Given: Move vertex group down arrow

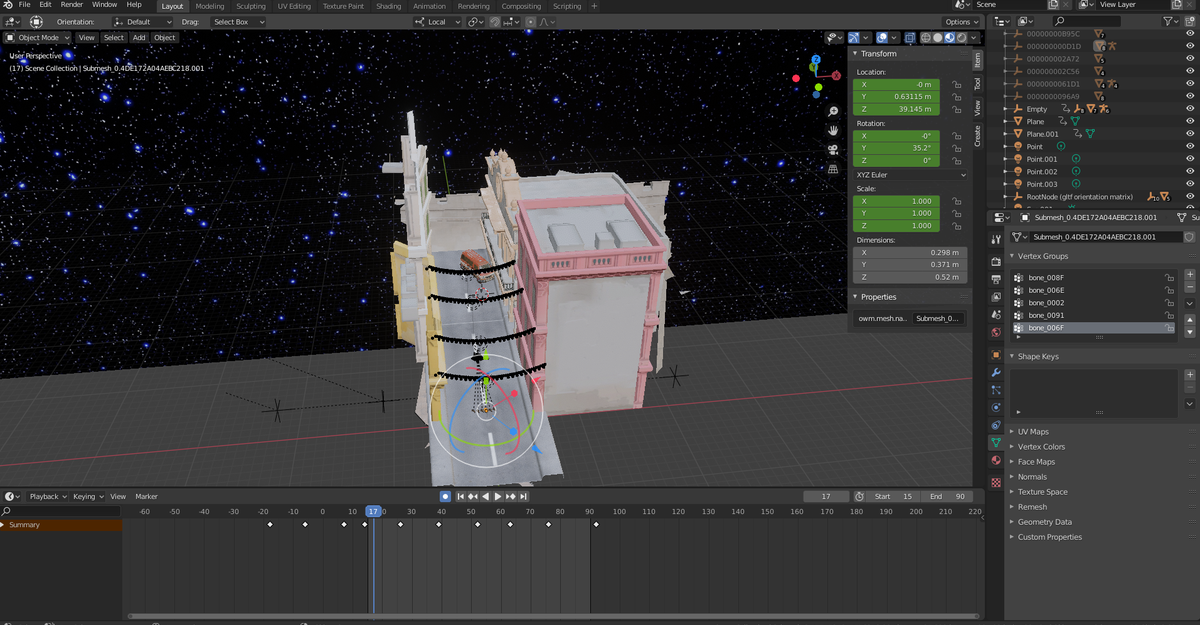Looking at the screenshot, I should (1190, 331).
